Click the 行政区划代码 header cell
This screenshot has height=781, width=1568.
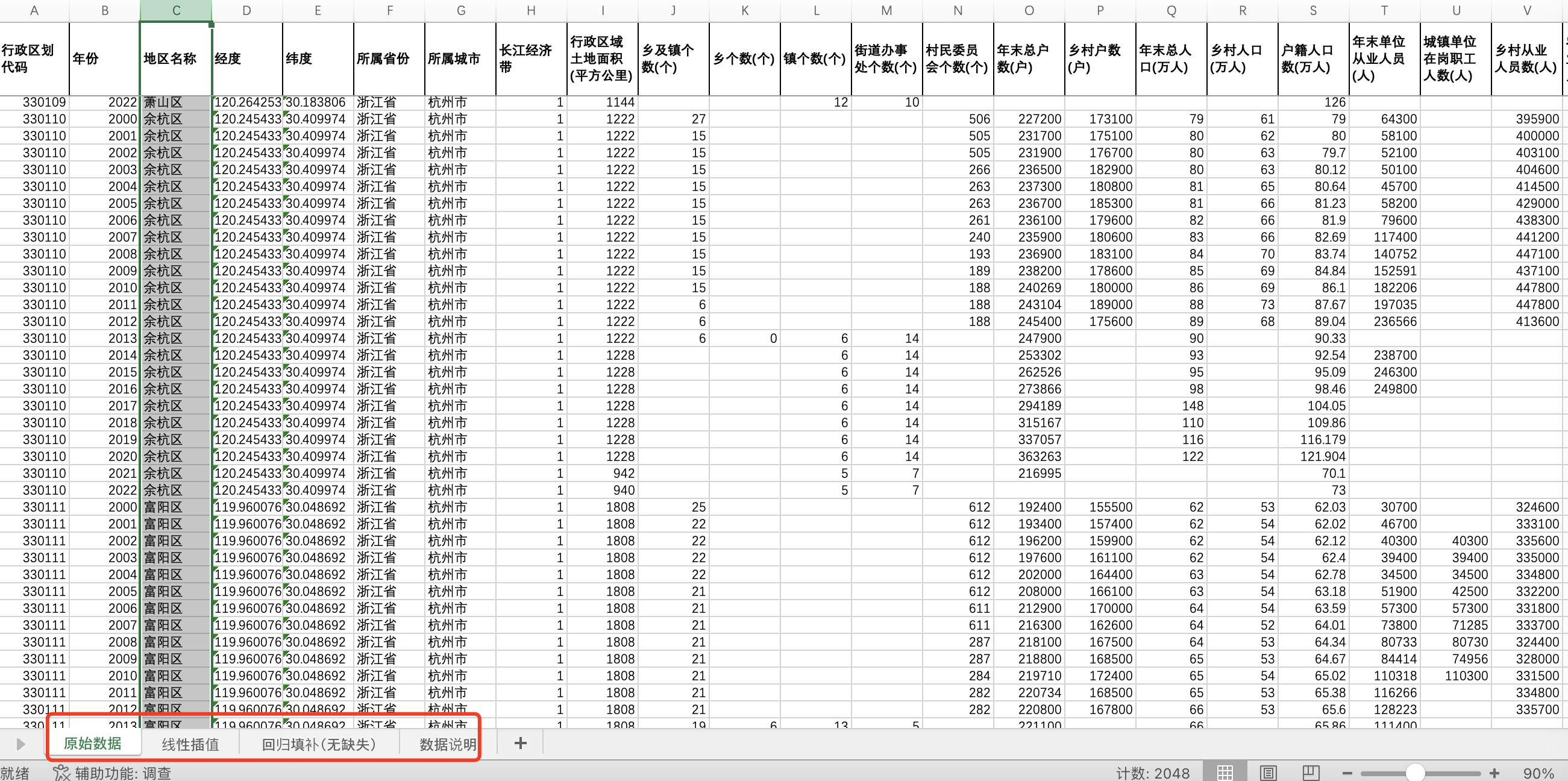(34, 58)
